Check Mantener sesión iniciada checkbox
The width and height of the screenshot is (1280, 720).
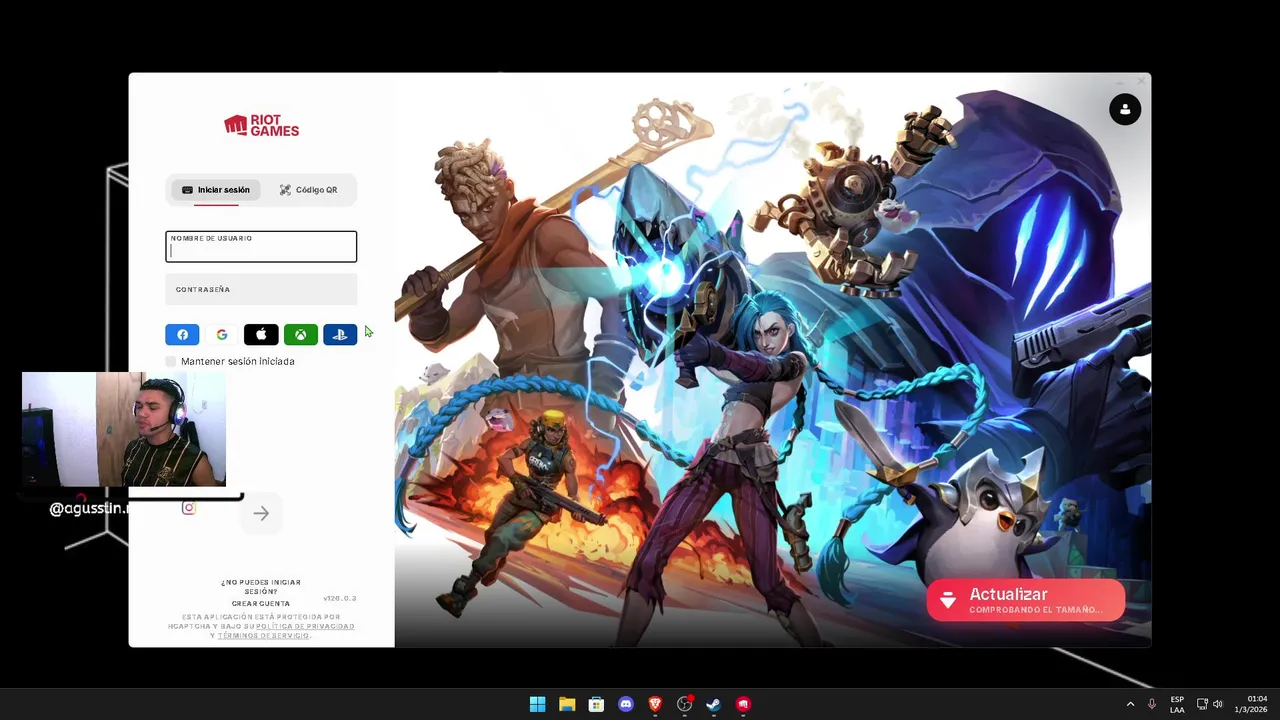(171, 361)
